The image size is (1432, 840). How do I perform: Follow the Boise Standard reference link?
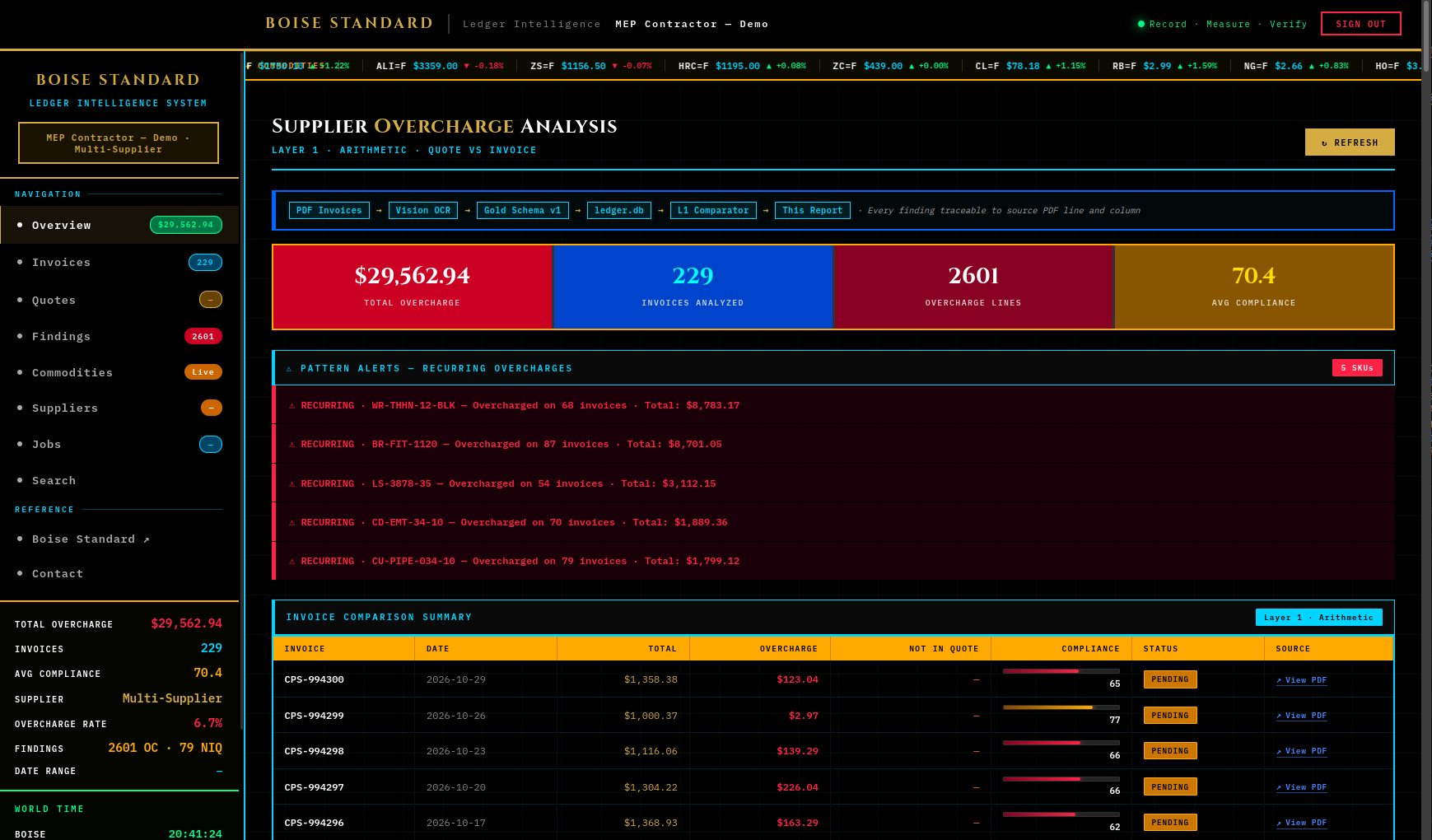119,539
